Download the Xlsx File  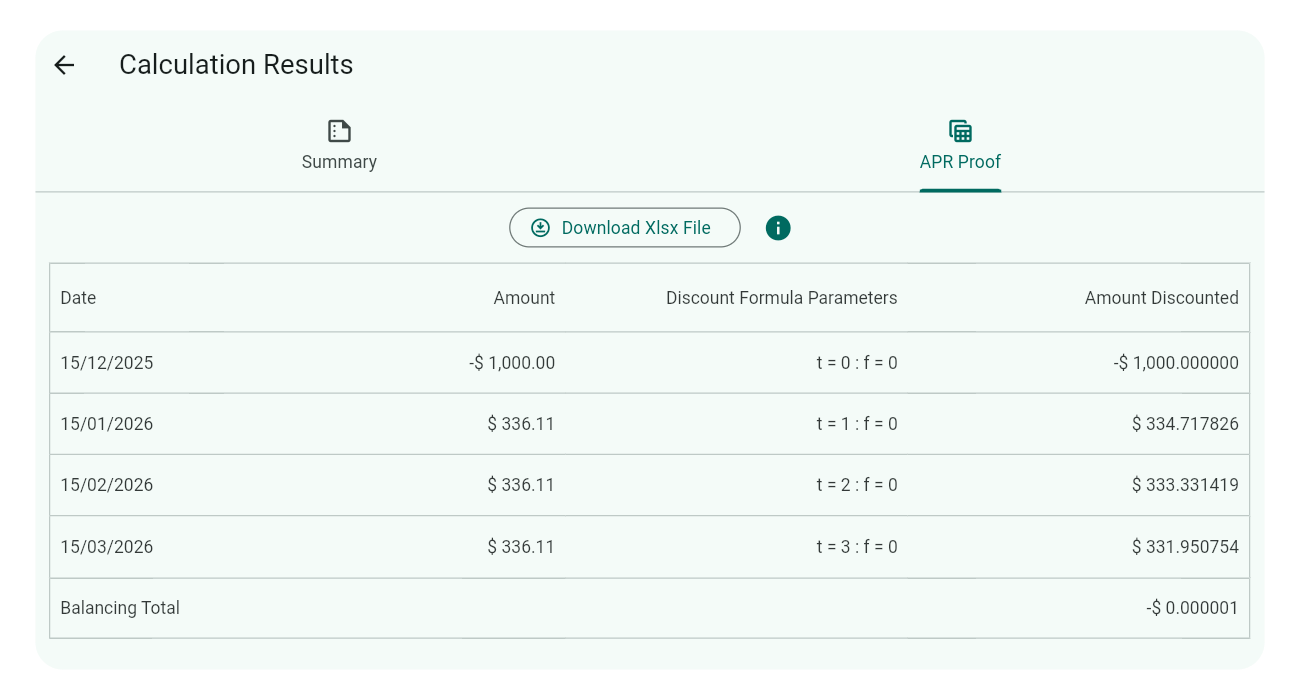coord(635,228)
